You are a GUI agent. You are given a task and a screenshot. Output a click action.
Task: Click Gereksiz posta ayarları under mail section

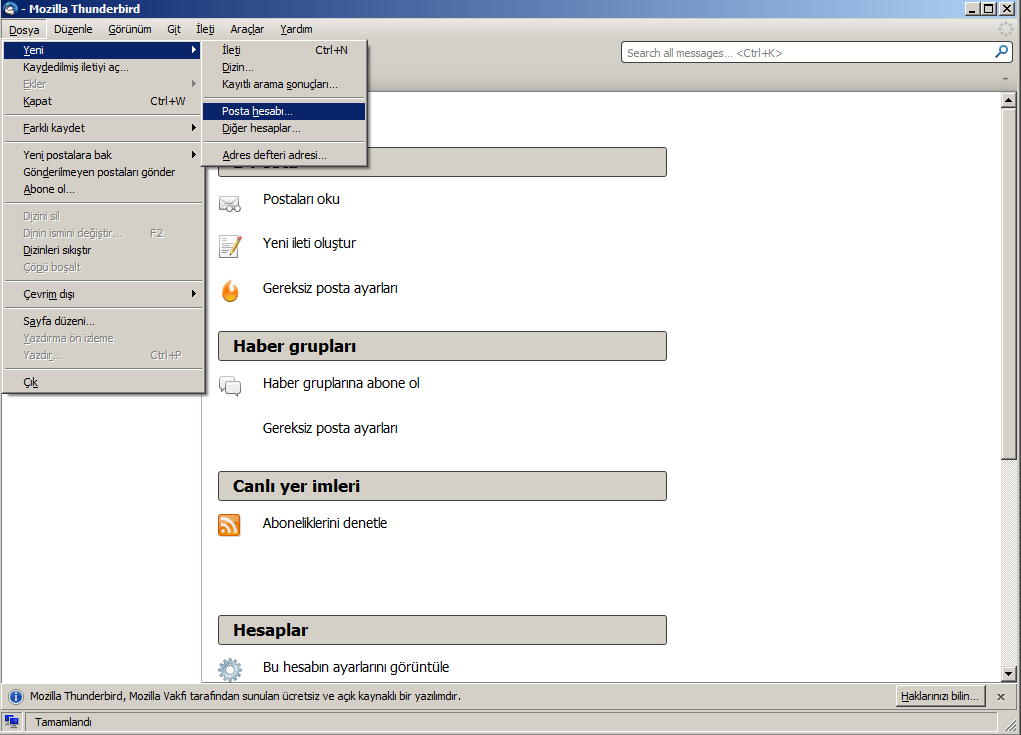pos(330,288)
